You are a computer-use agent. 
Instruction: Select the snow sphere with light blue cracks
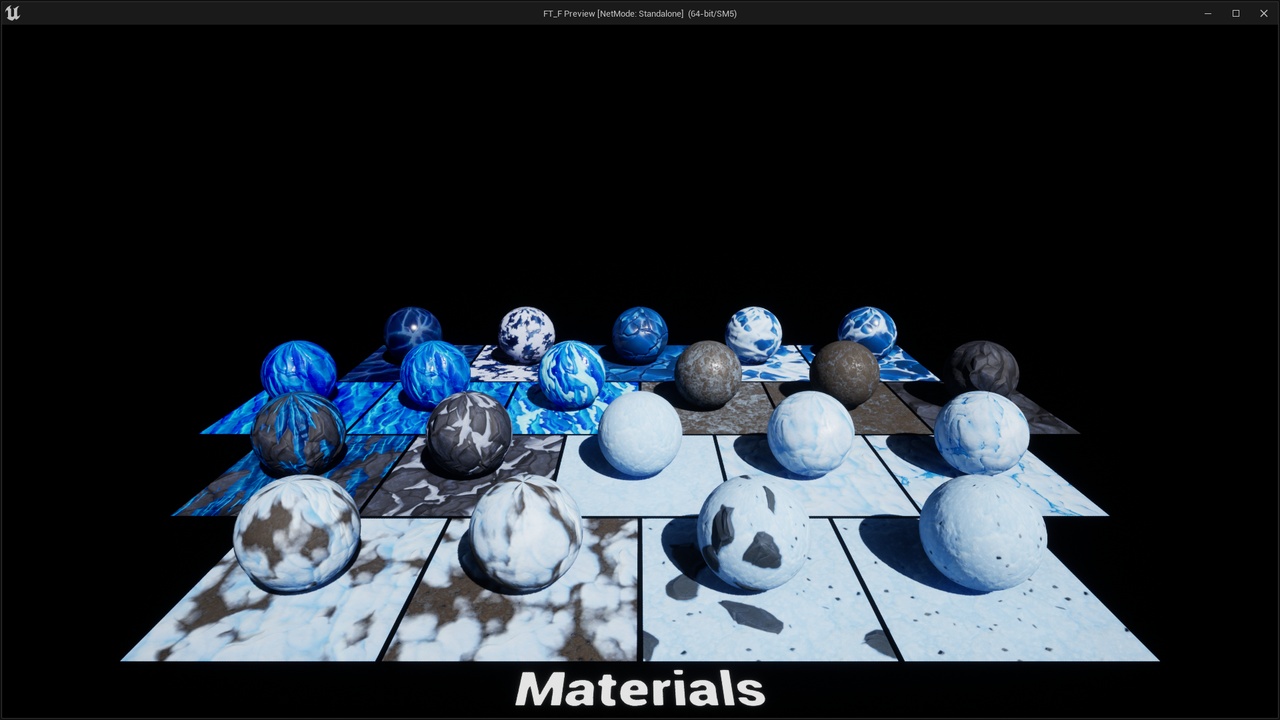pyautogui.click(x=982, y=433)
